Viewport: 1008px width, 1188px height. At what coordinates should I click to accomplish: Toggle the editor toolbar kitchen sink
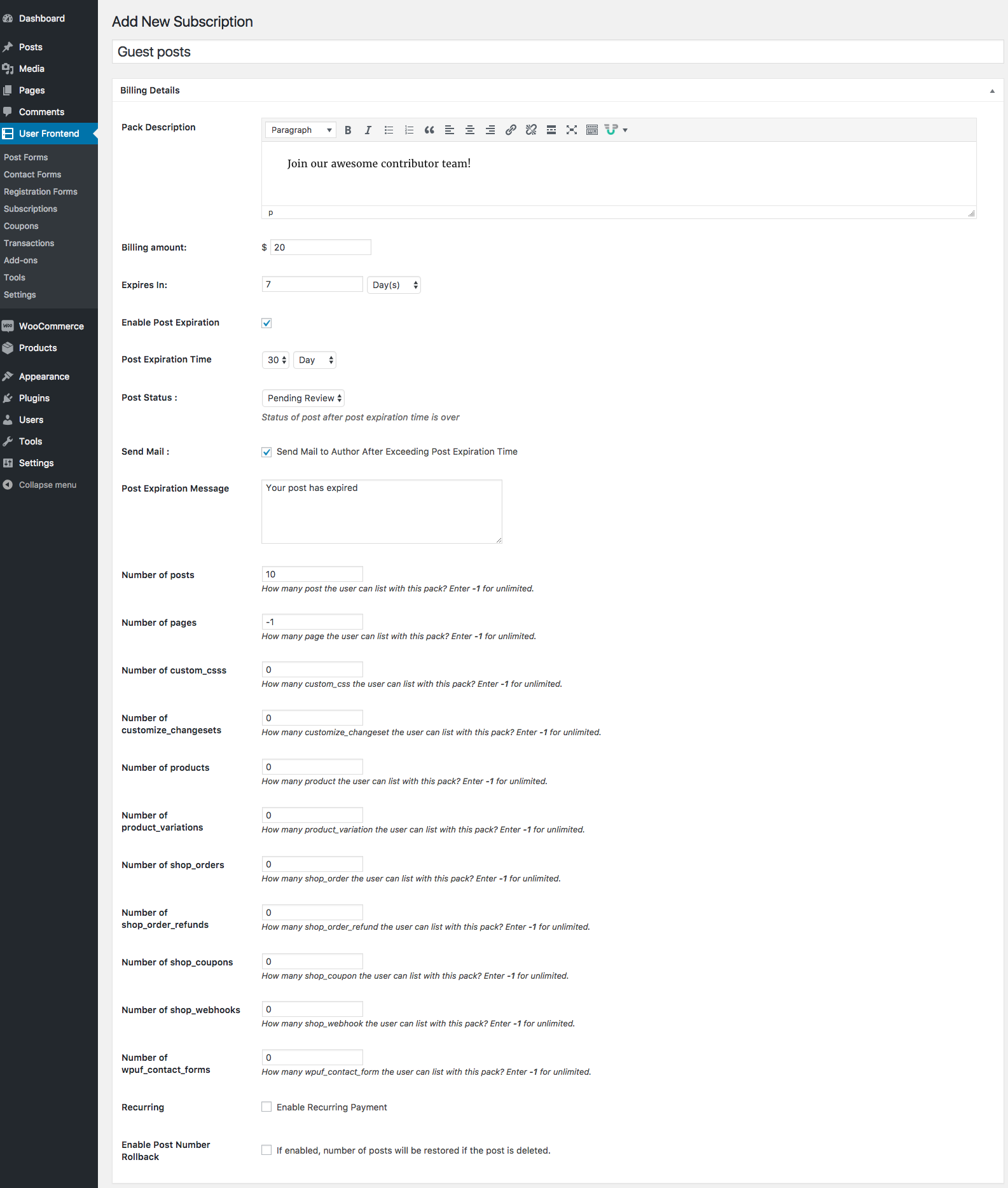[592, 130]
